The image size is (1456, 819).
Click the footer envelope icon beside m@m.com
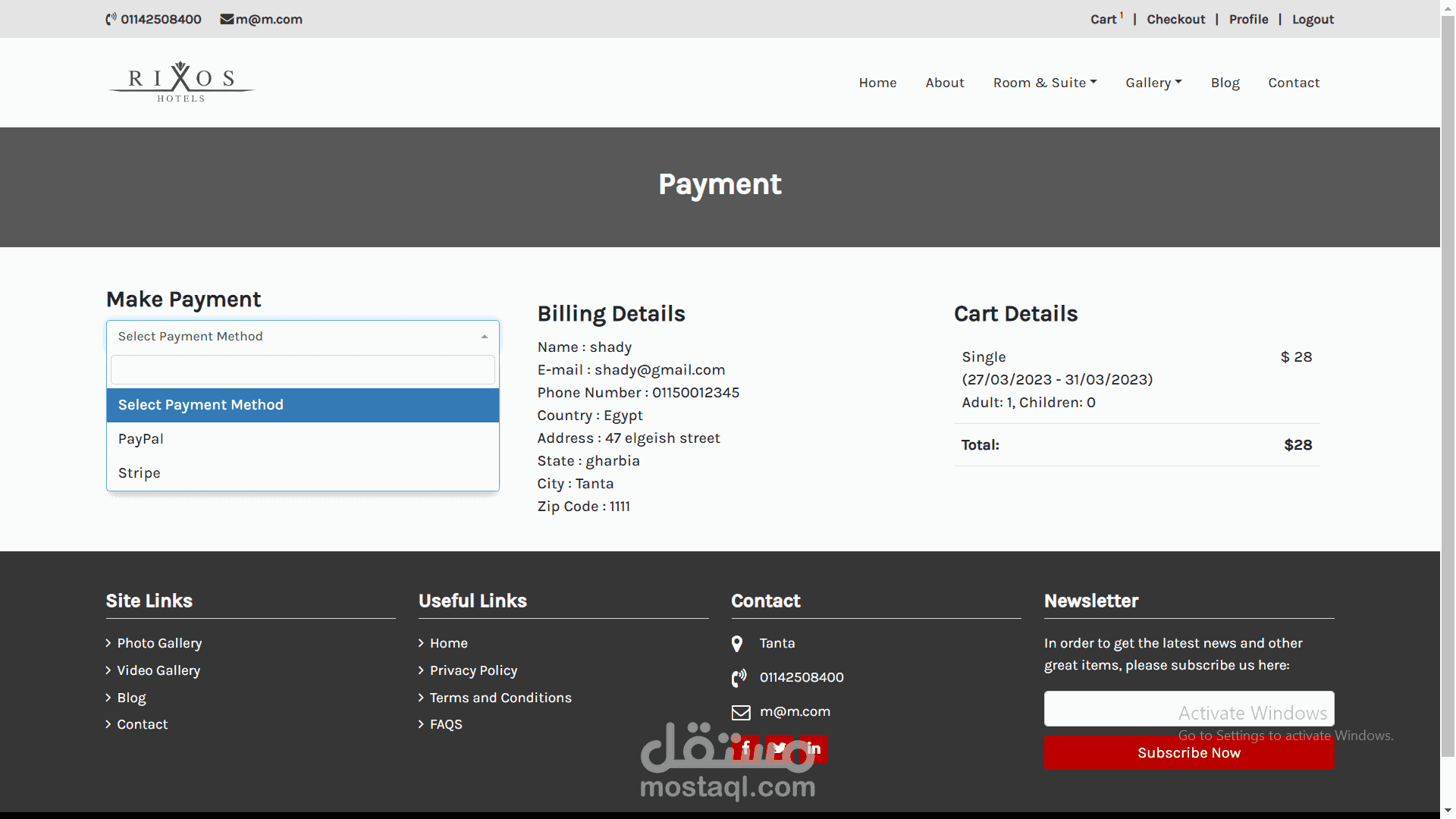[x=740, y=712]
